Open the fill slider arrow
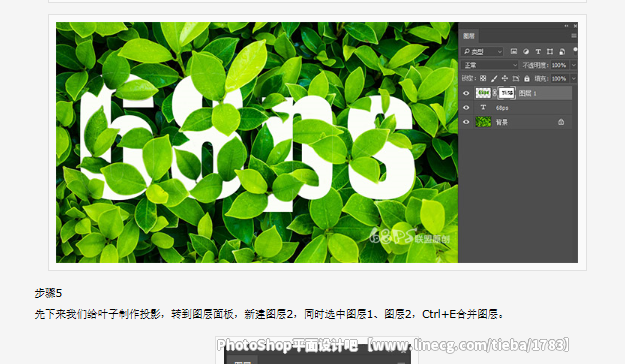 click(x=574, y=79)
